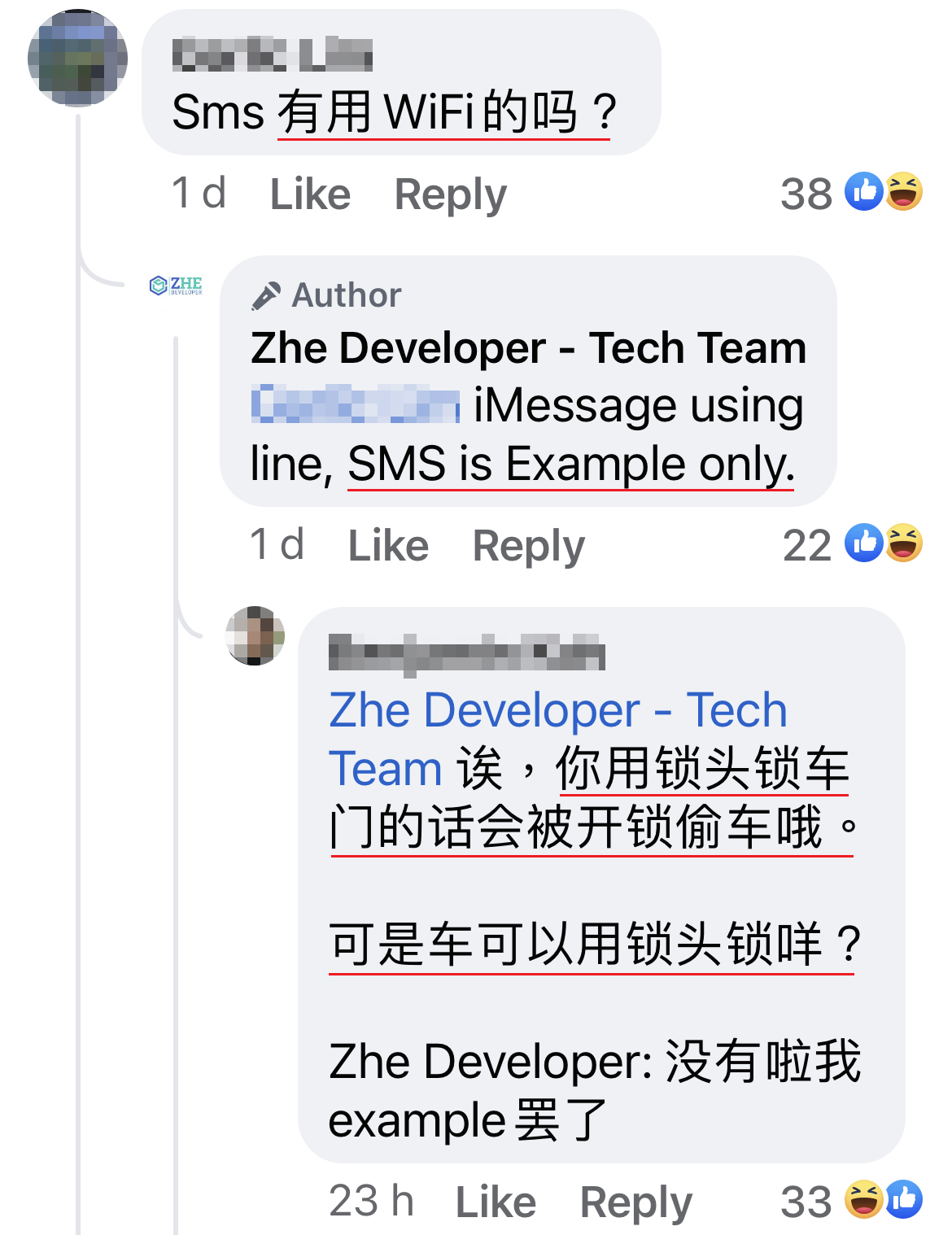This screenshot has height=1235, width=952.
Task: View the laughing reaction icon beside 38
Action: point(903,192)
